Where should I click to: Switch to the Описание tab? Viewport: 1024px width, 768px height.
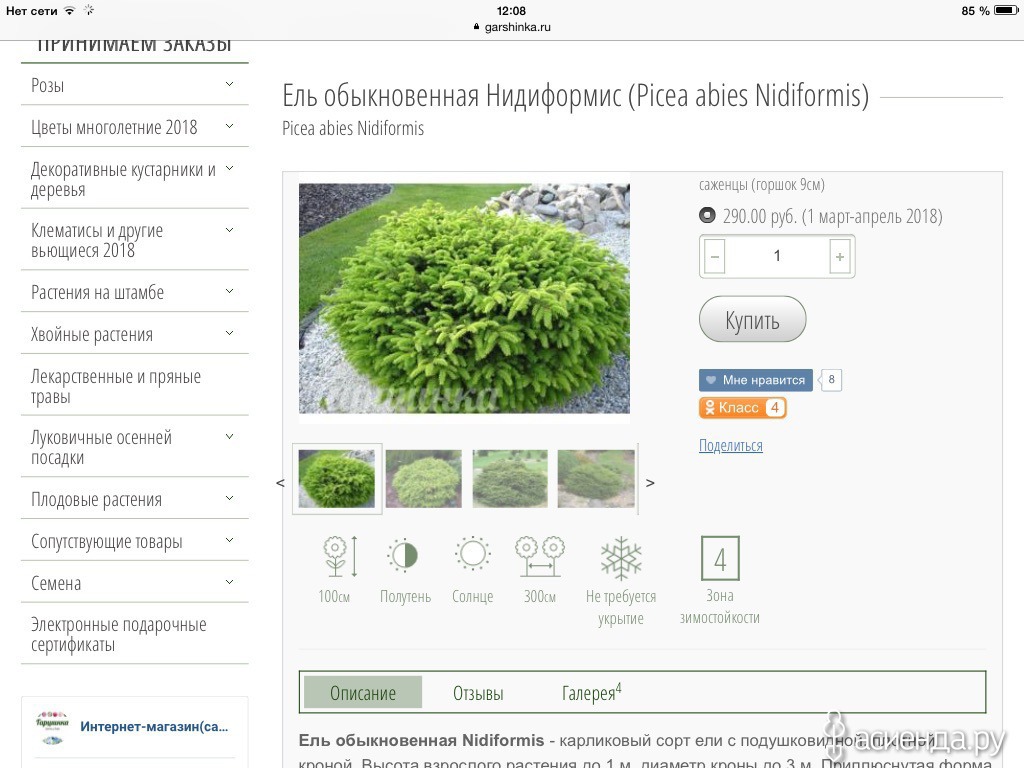tap(362, 693)
